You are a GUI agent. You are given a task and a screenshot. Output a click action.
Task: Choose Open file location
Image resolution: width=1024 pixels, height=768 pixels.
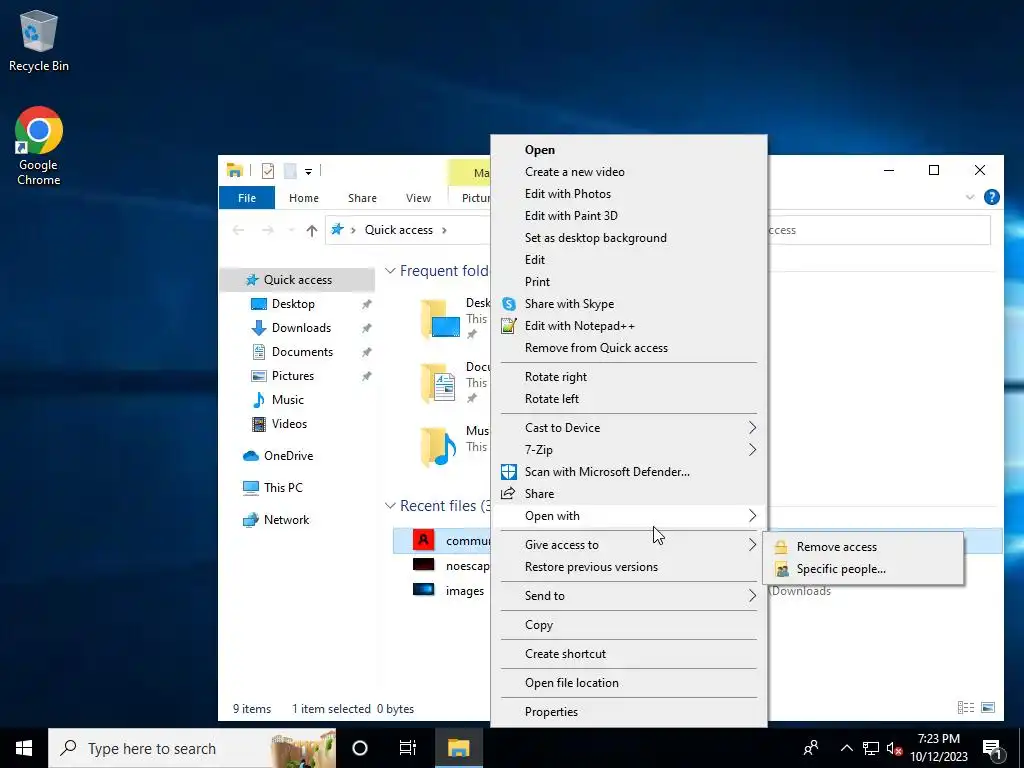click(571, 683)
